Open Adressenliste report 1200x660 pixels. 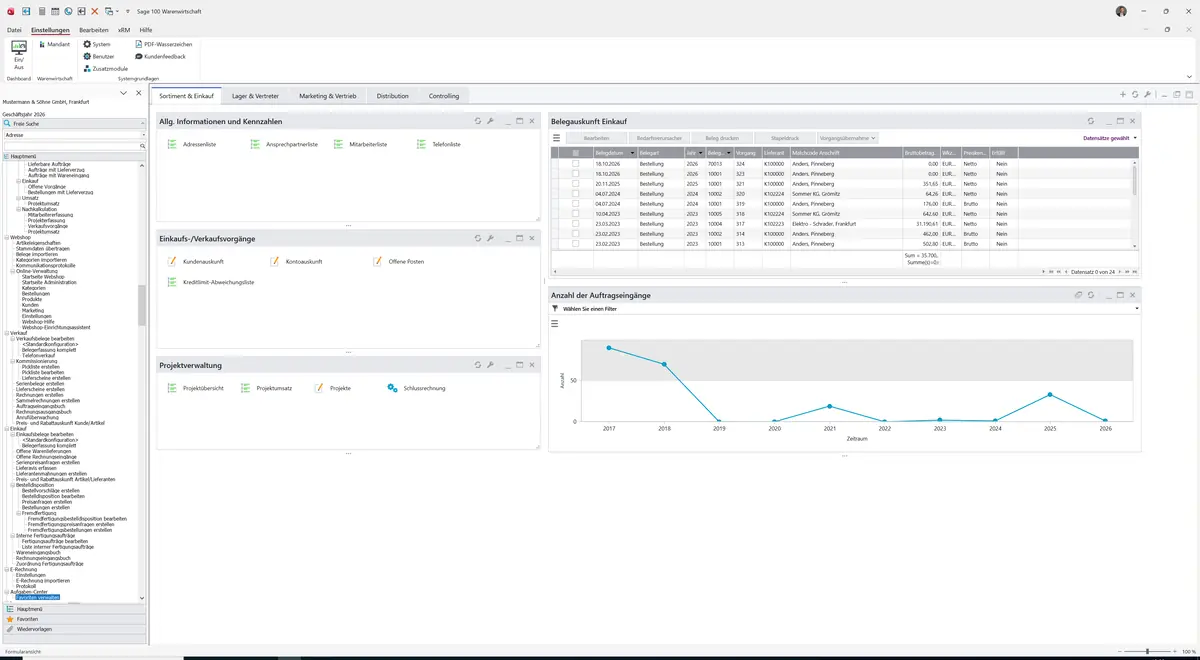192,145
